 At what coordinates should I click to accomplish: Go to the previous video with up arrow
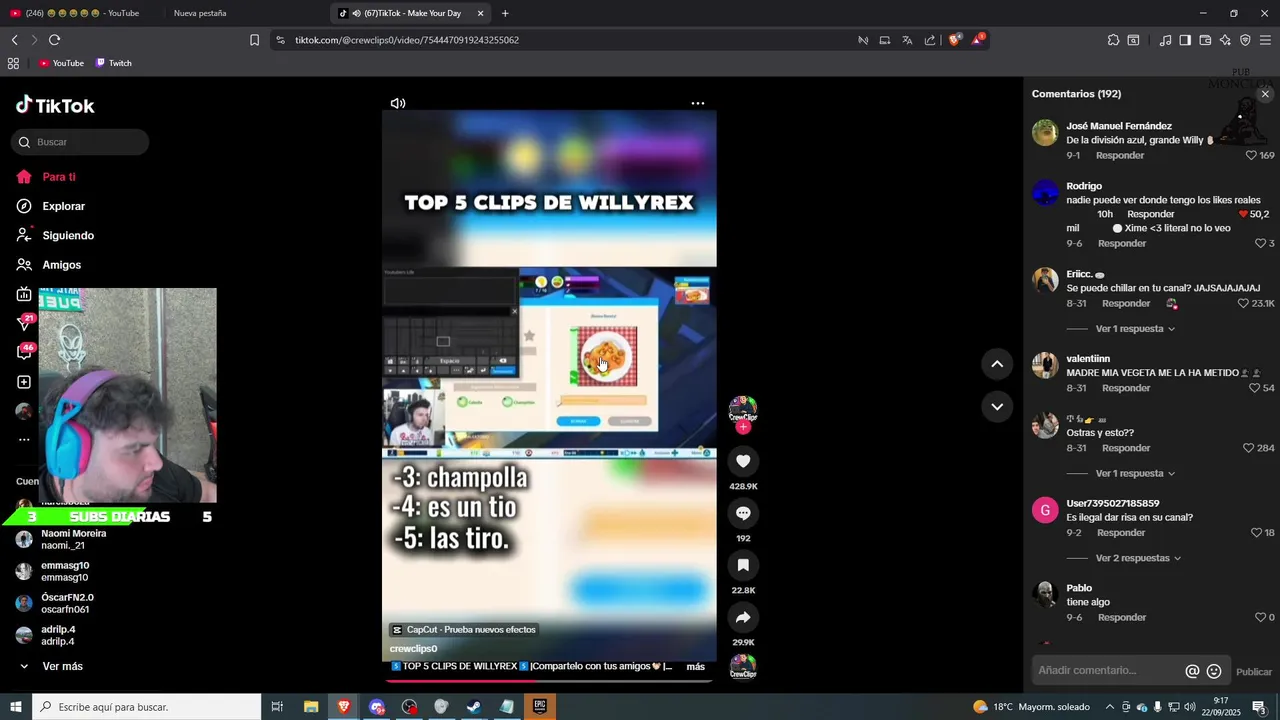tap(997, 364)
